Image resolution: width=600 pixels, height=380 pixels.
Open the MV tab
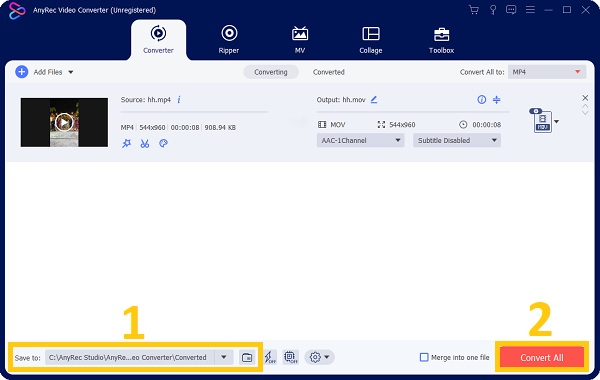click(300, 40)
